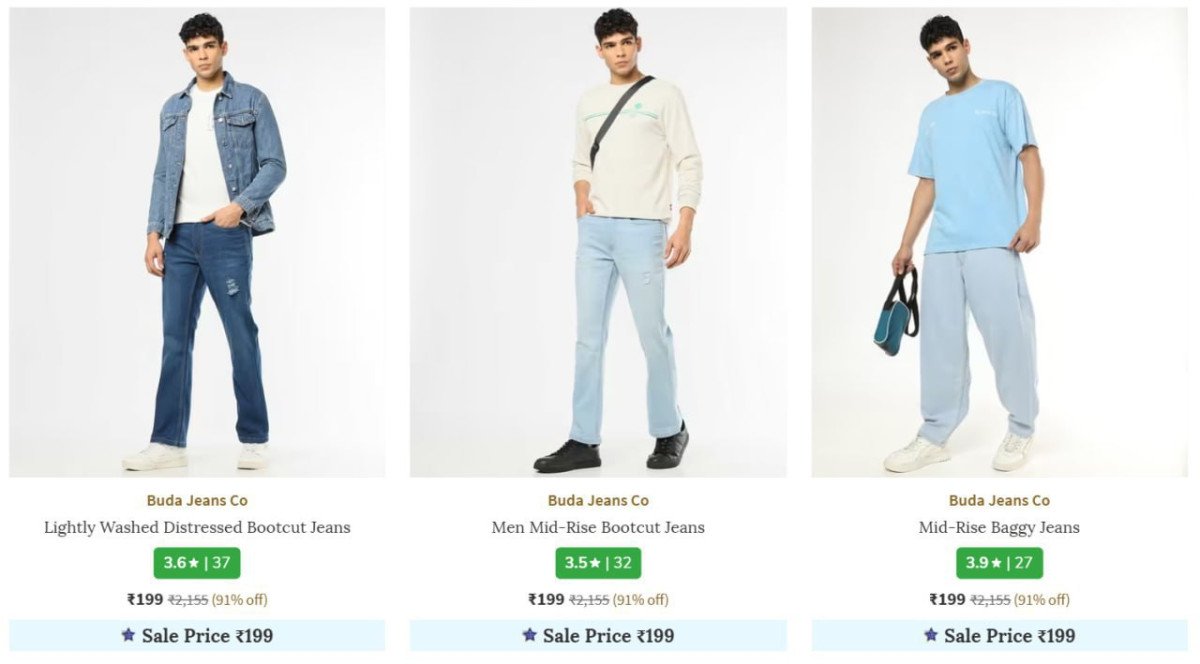Click the 3.5 star rating badge

coord(598,563)
